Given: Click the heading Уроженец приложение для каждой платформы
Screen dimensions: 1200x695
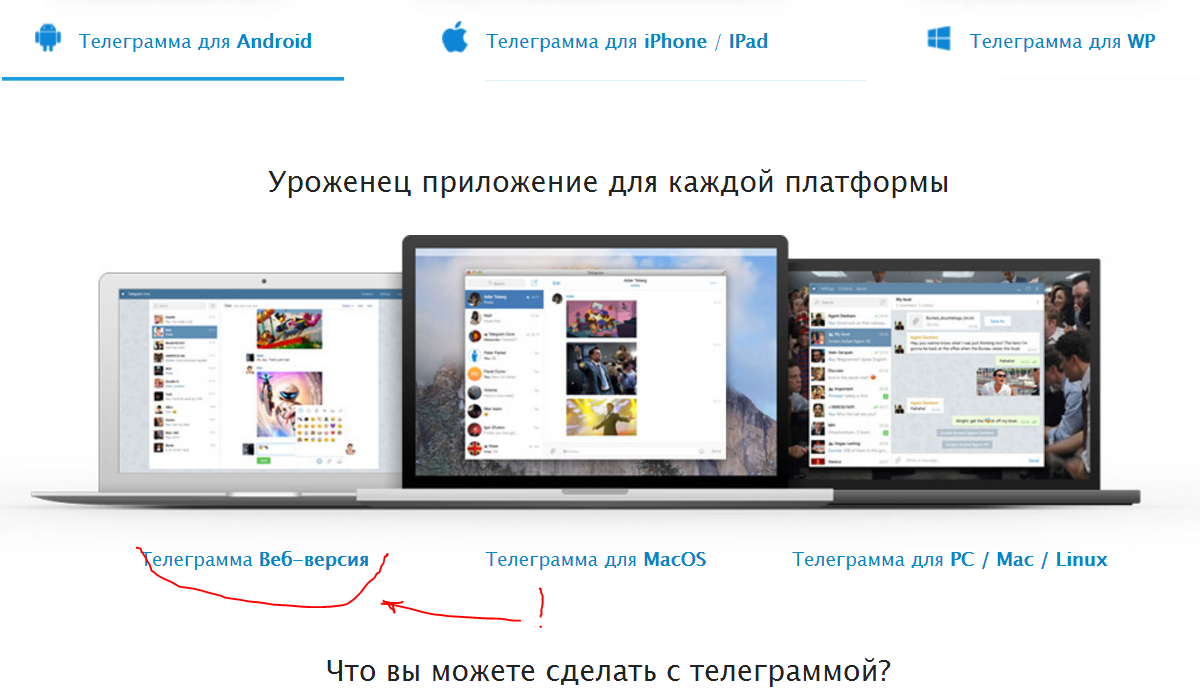Looking at the screenshot, I should click(x=608, y=184).
